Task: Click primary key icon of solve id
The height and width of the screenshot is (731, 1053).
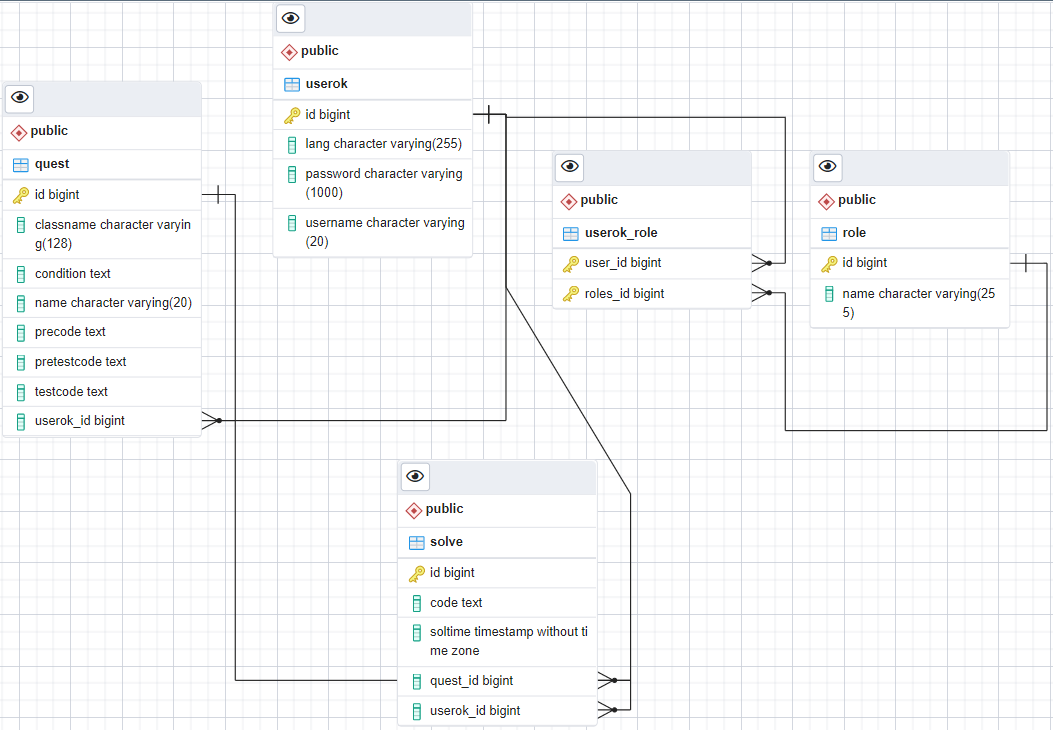Action: 417,574
